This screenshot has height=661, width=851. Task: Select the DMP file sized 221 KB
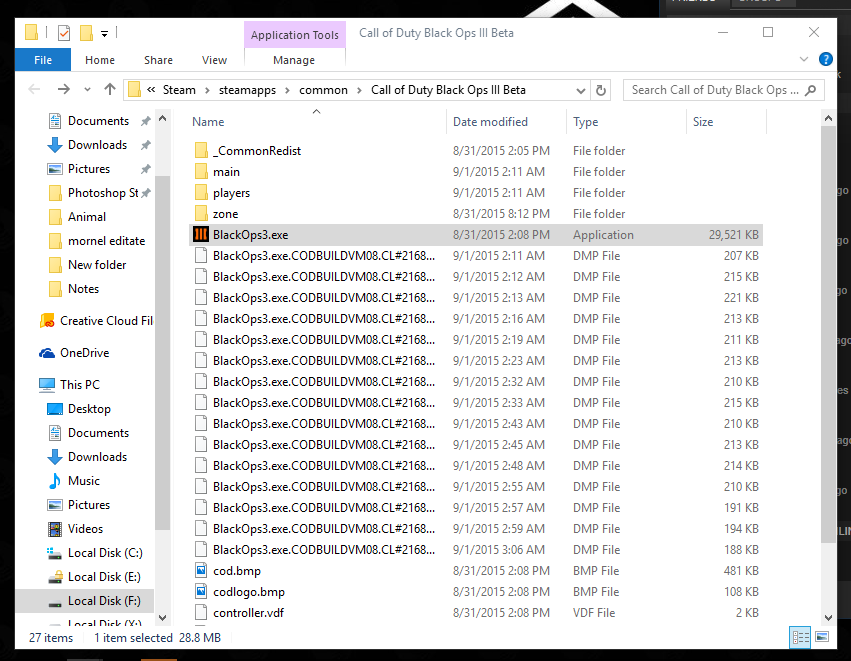tap(475, 297)
